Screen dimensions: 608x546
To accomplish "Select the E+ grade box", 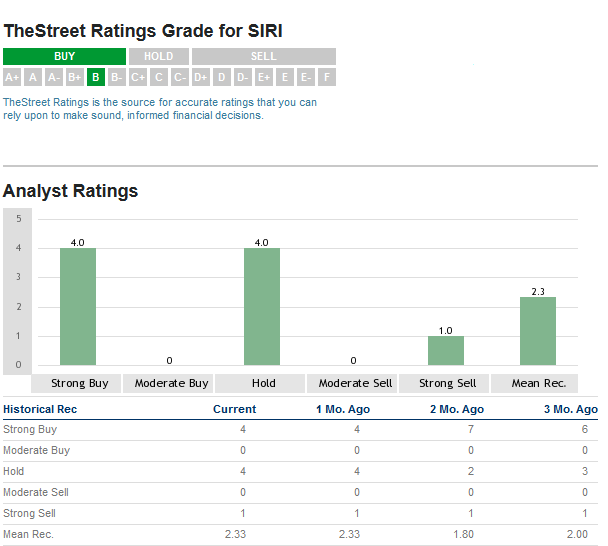I will tap(264, 77).
